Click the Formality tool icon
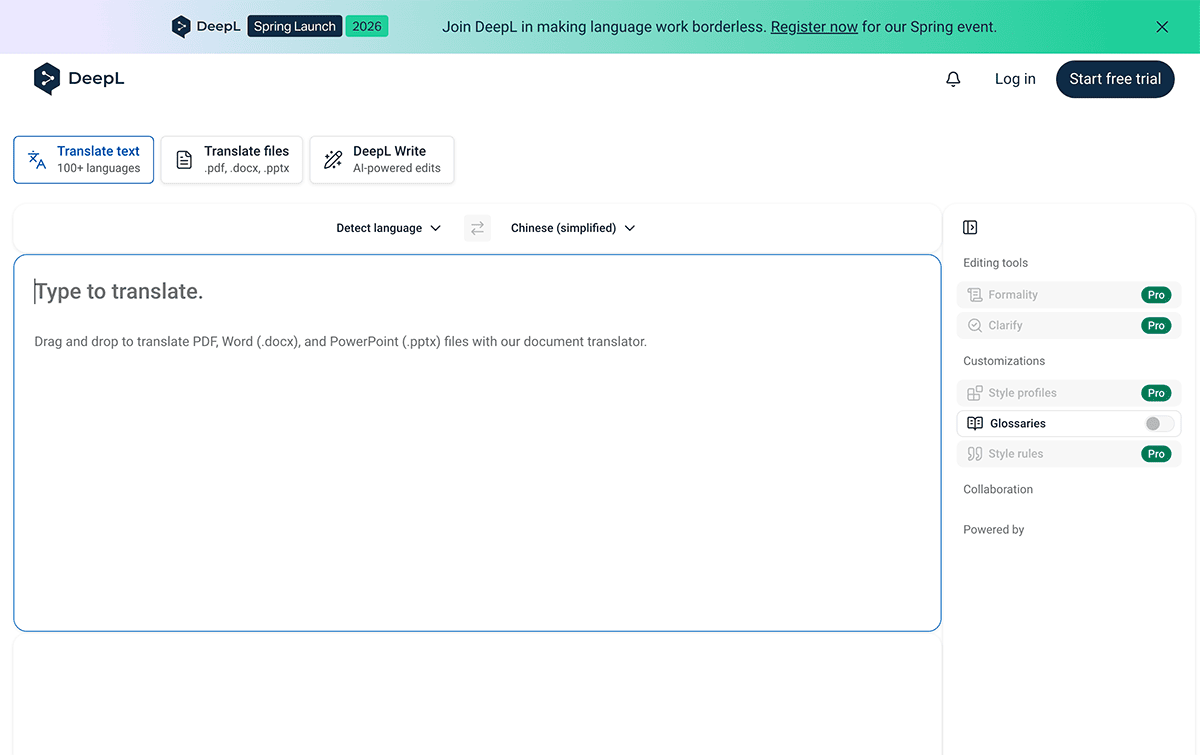This screenshot has width=1200, height=755. (x=975, y=295)
